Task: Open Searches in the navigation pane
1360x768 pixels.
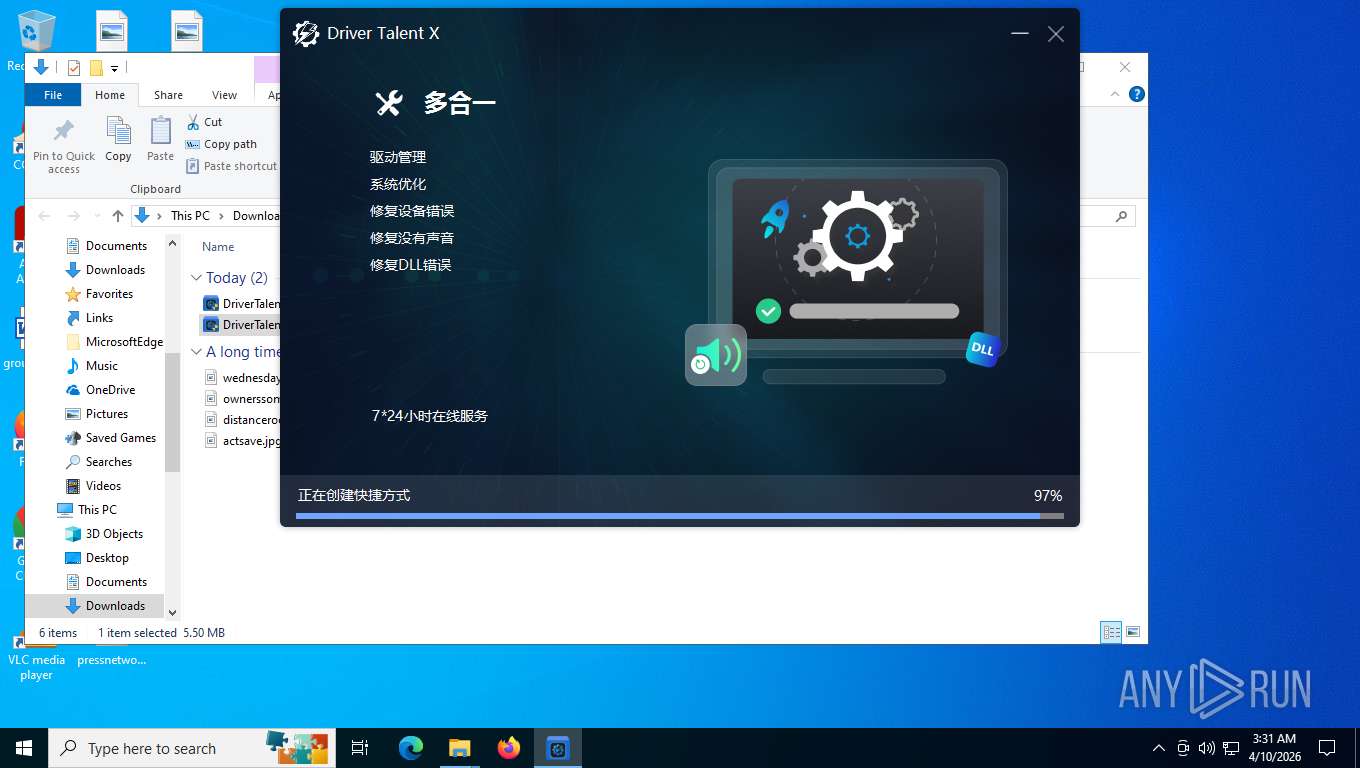Action: (98, 462)
